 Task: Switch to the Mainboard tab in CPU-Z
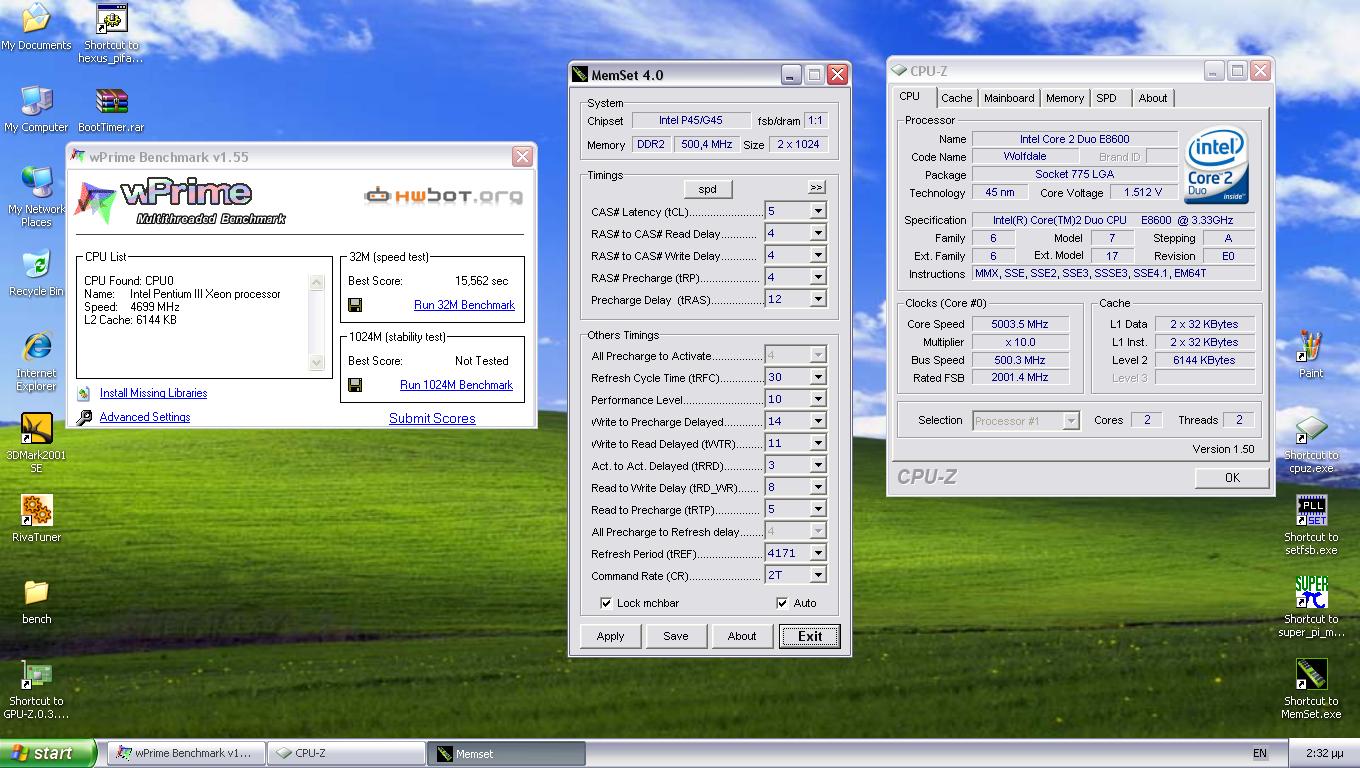[1009, 98]
